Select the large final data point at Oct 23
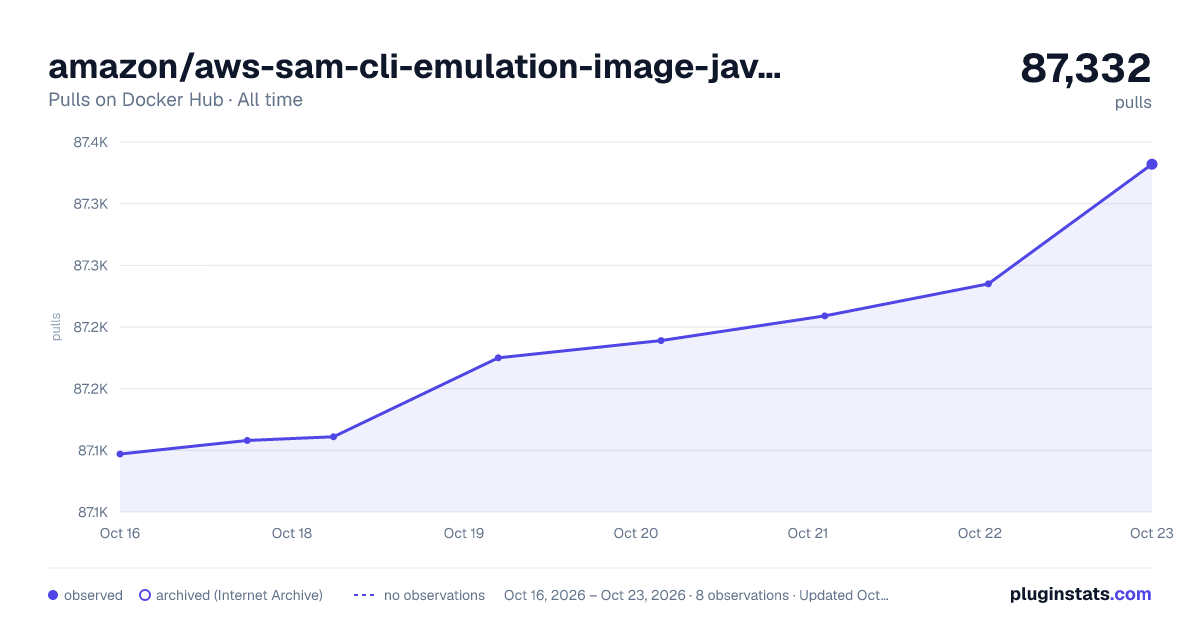Image resolution: width=1200 pixels, height=630 pixels. (x=1152, y=164)
